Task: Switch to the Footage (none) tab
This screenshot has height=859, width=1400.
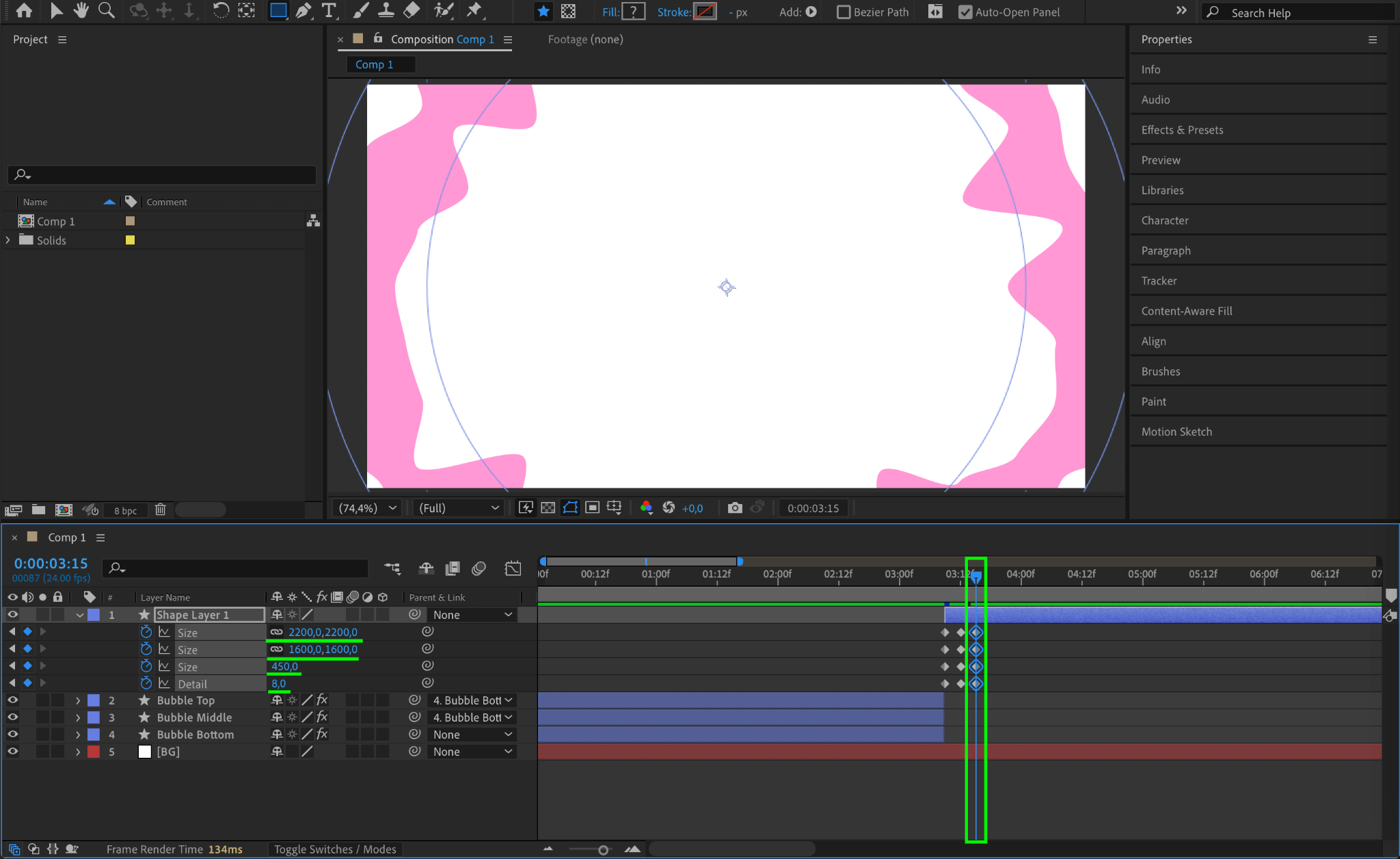Action: (585, 40)
